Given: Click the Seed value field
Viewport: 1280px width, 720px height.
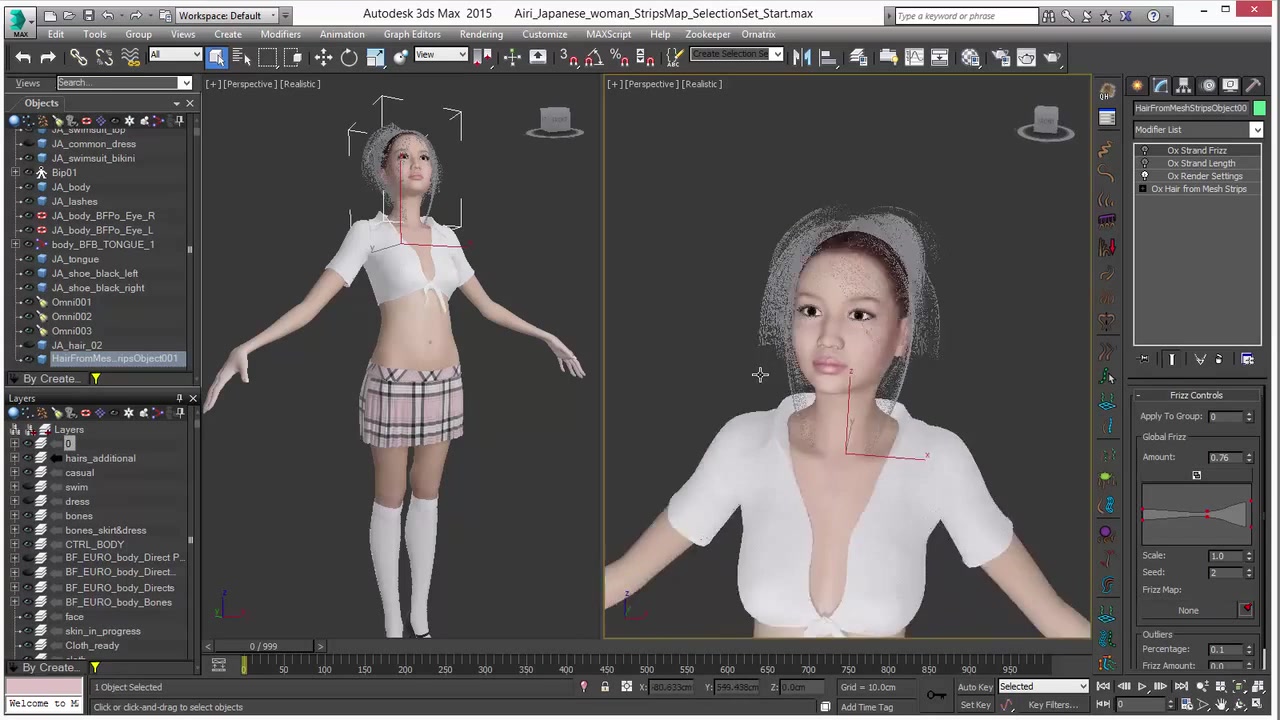Looking at the screenshot, I should 1224,573.
